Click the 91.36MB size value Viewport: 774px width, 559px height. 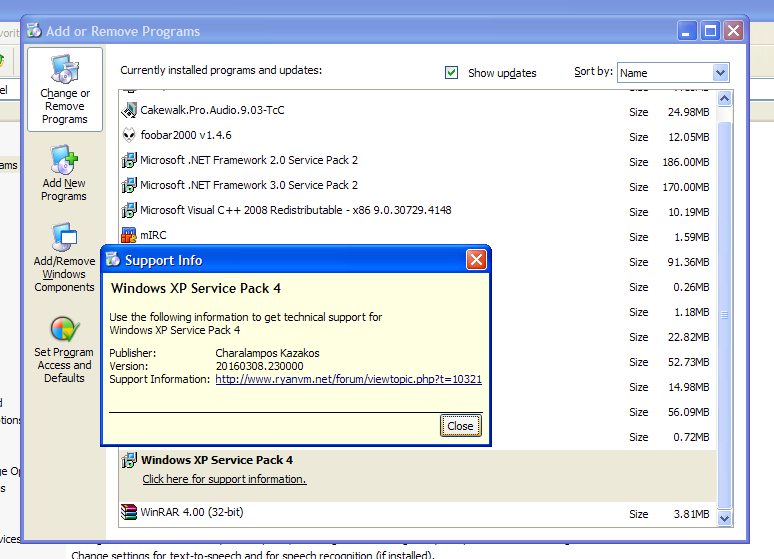click(689, 262)
